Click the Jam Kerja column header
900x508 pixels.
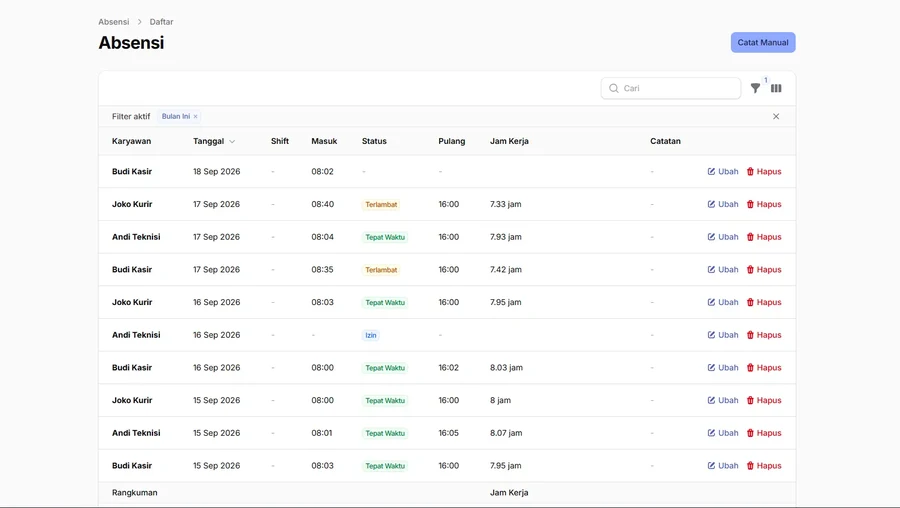click(x=509, y=141)
